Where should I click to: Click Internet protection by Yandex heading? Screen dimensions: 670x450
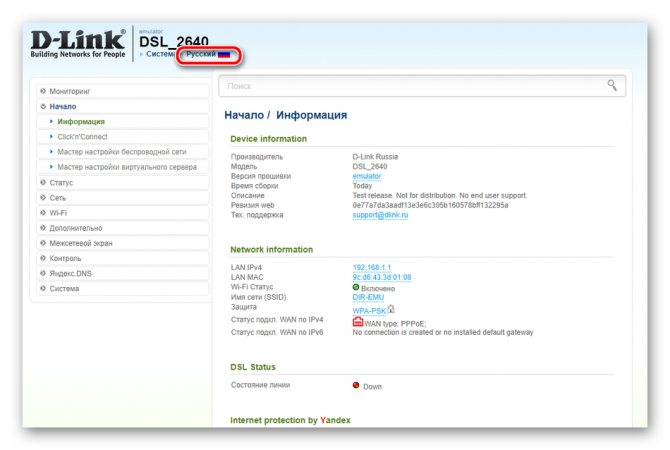pos(290,420)
